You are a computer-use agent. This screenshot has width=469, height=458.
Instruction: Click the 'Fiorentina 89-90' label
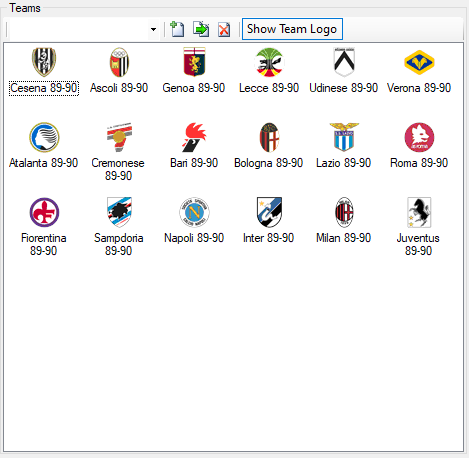(x=44, y=244)
